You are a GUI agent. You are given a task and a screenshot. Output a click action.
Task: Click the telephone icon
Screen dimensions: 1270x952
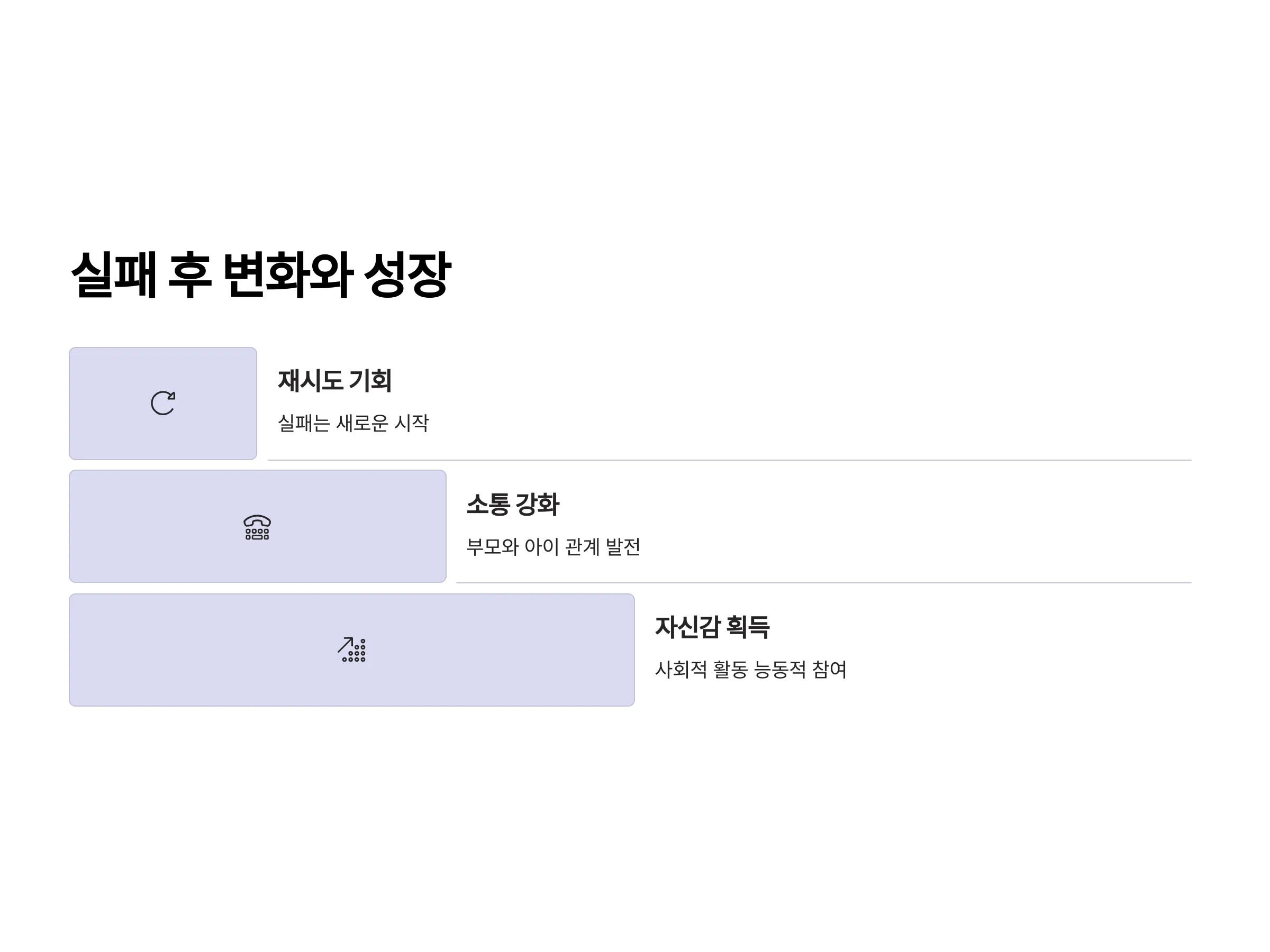point(257,527)
